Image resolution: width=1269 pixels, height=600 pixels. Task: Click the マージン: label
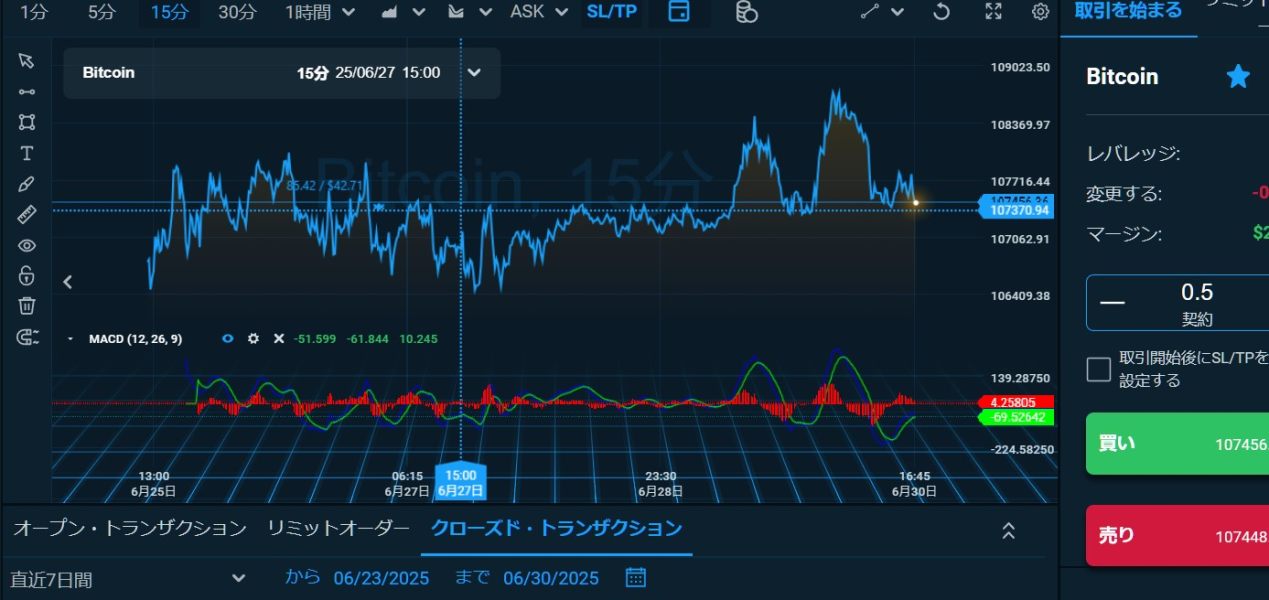(1124, 234)
